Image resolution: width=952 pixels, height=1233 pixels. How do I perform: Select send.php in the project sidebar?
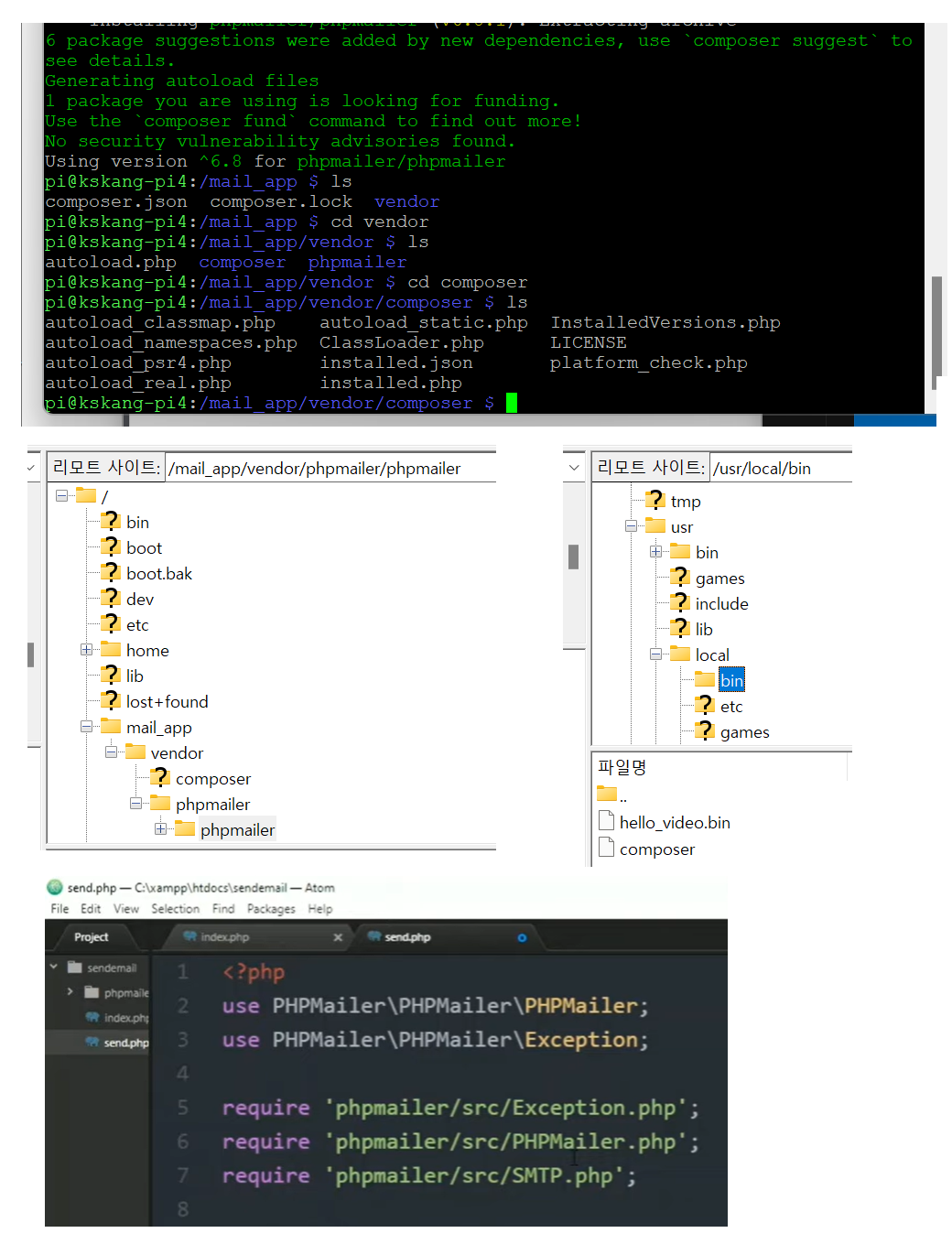[x=125, y=1043]
